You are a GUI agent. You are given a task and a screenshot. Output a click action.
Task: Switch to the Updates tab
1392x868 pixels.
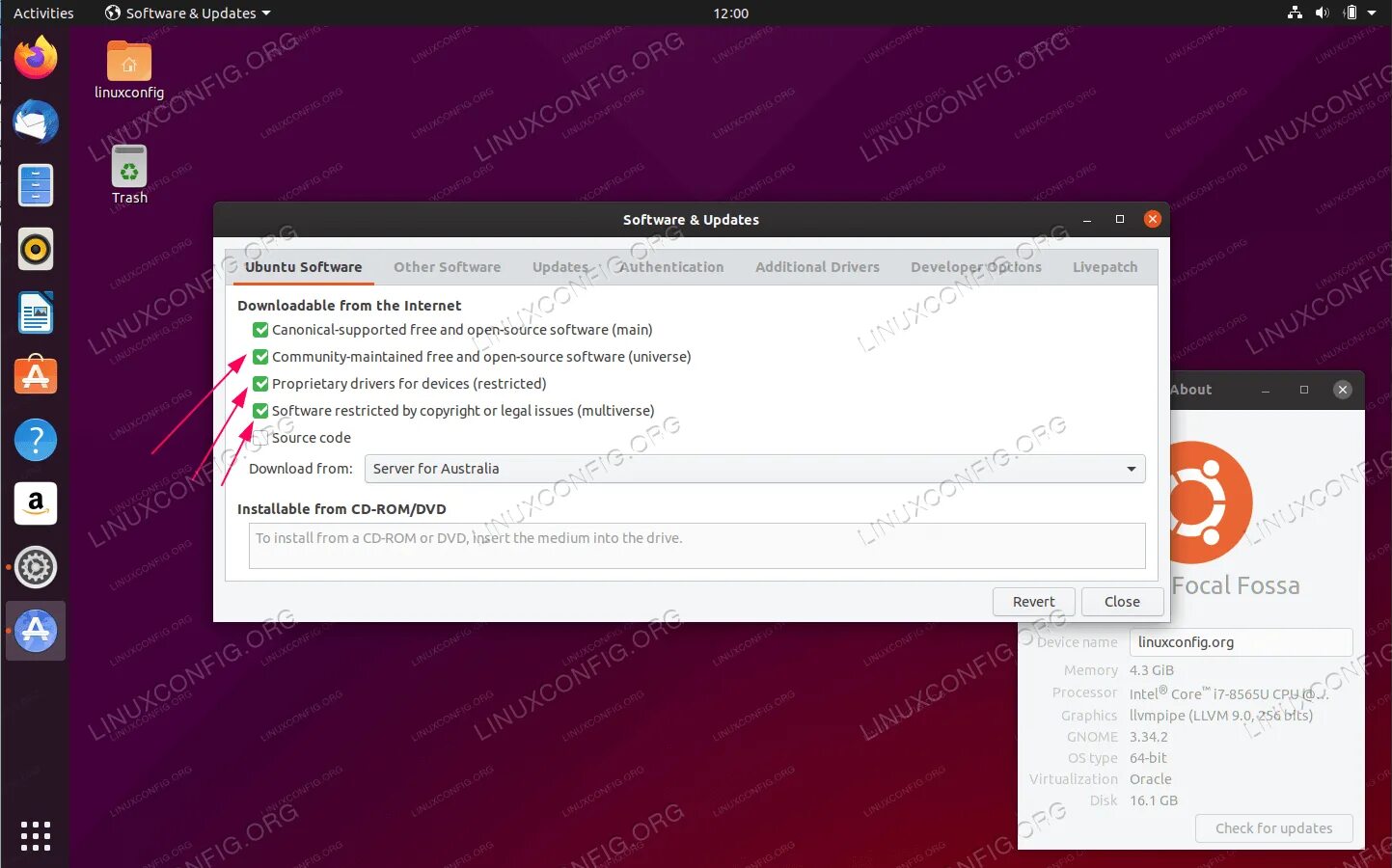(x=560, y=267)
